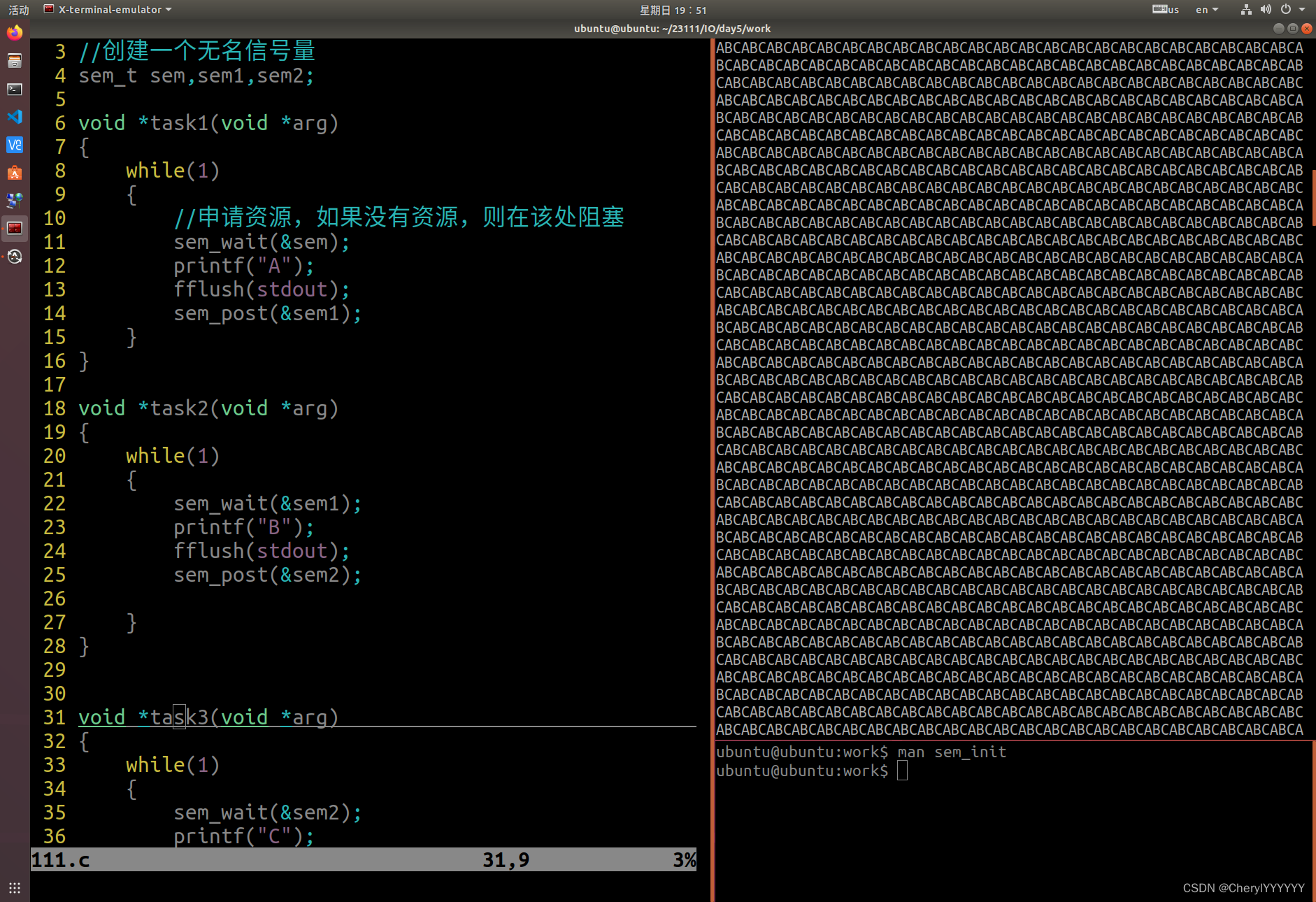Image resolution: width=1316 pixels, height=902 pixels.
Task: Click the 'fflush(stdout);' on line 24
Action: (x=262, y=551)
